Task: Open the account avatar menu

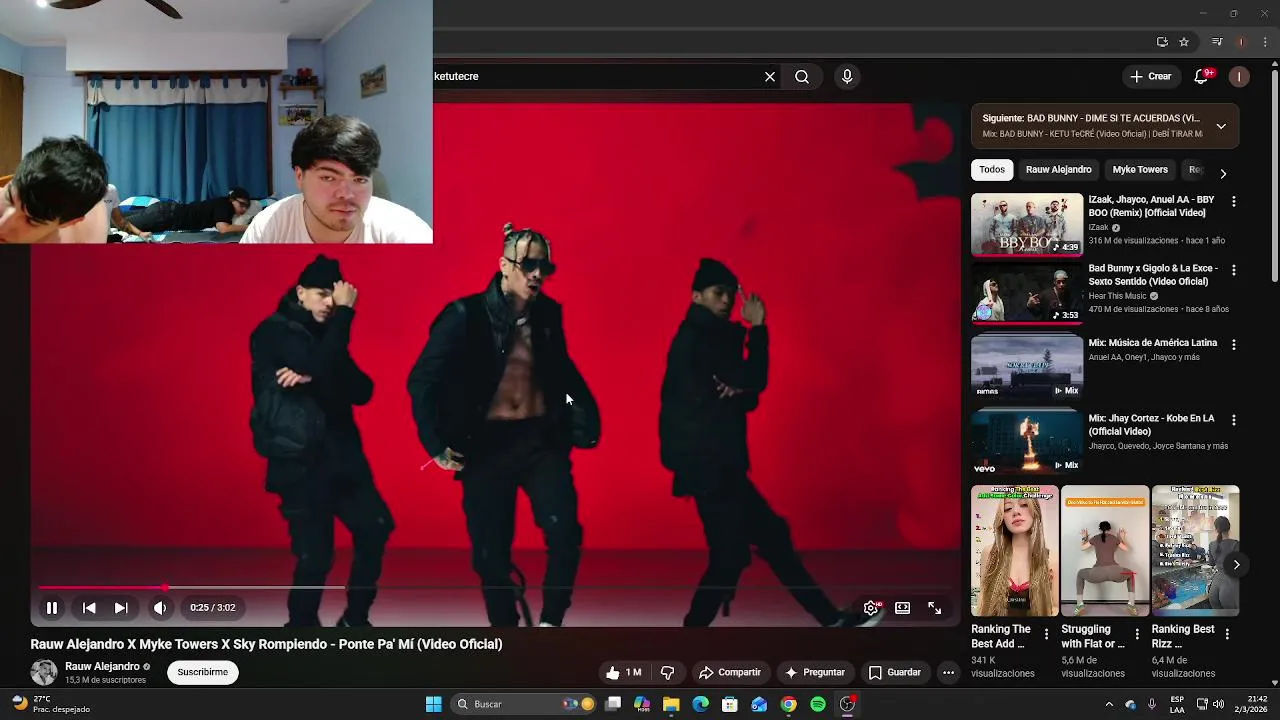Action: (x=1239, y=76)
